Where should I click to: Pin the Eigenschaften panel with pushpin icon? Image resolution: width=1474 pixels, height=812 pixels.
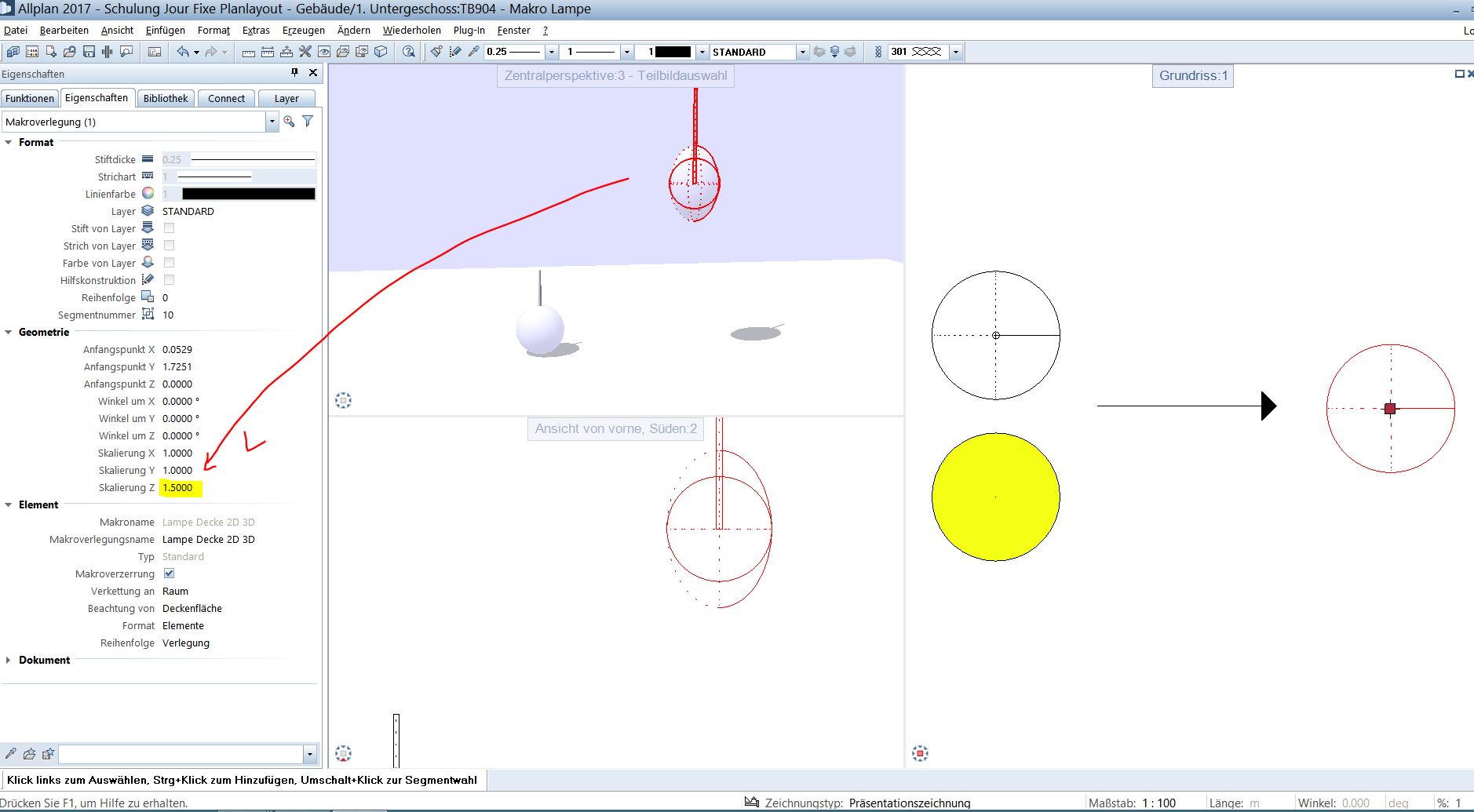point(295,73)
